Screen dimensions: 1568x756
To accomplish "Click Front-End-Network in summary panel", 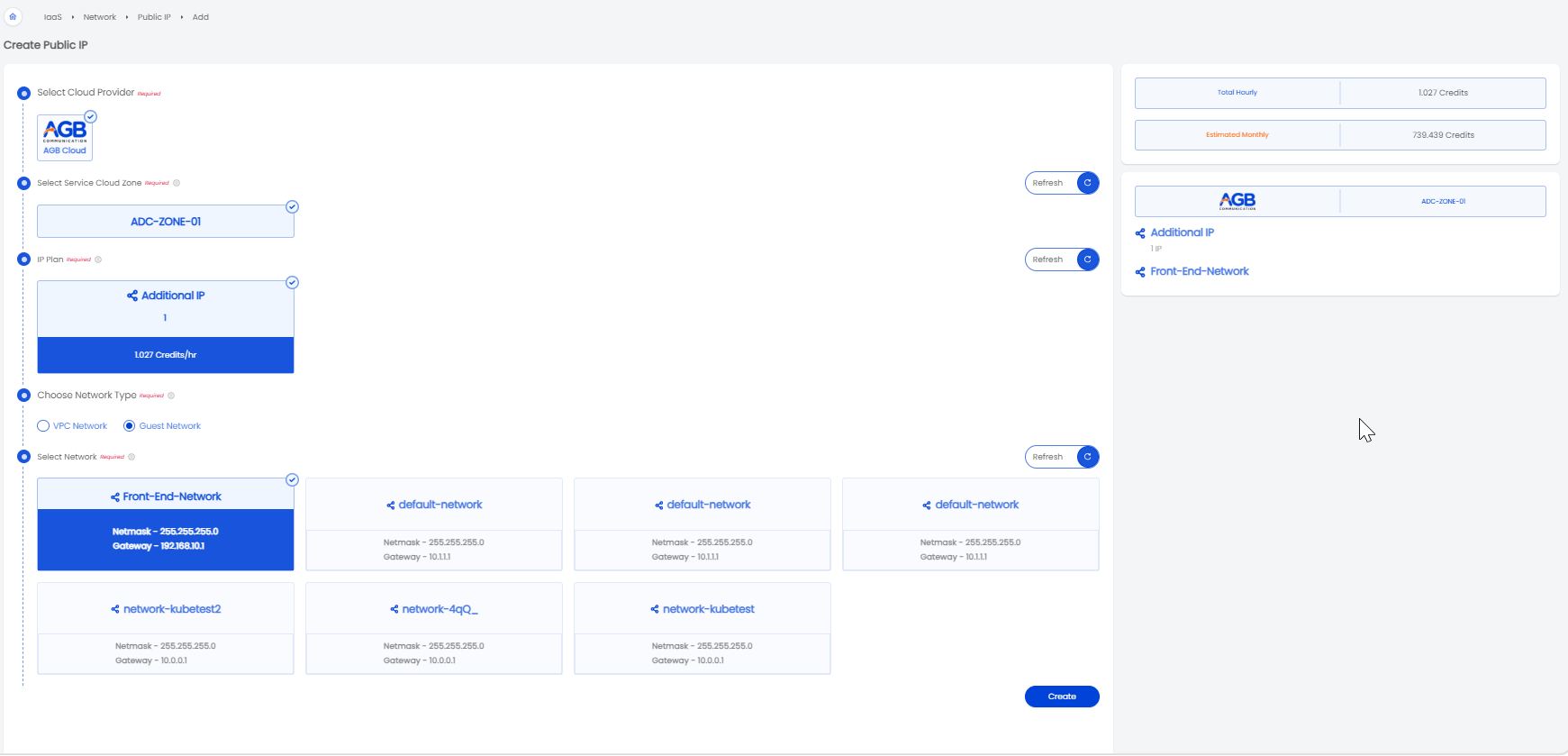I will pos(1200,271).
